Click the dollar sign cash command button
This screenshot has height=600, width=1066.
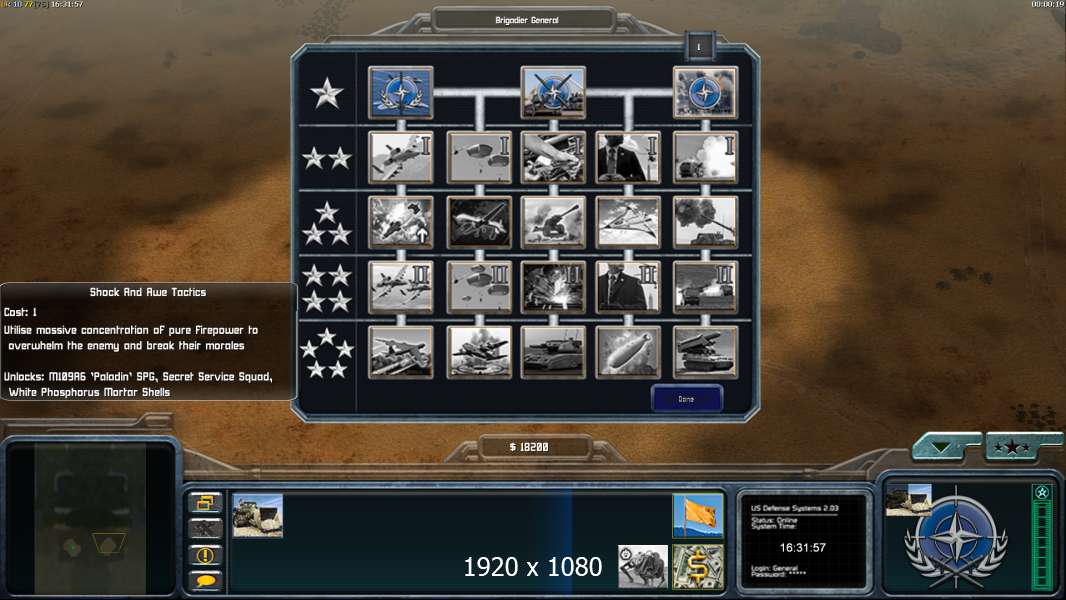pos(698,567)
